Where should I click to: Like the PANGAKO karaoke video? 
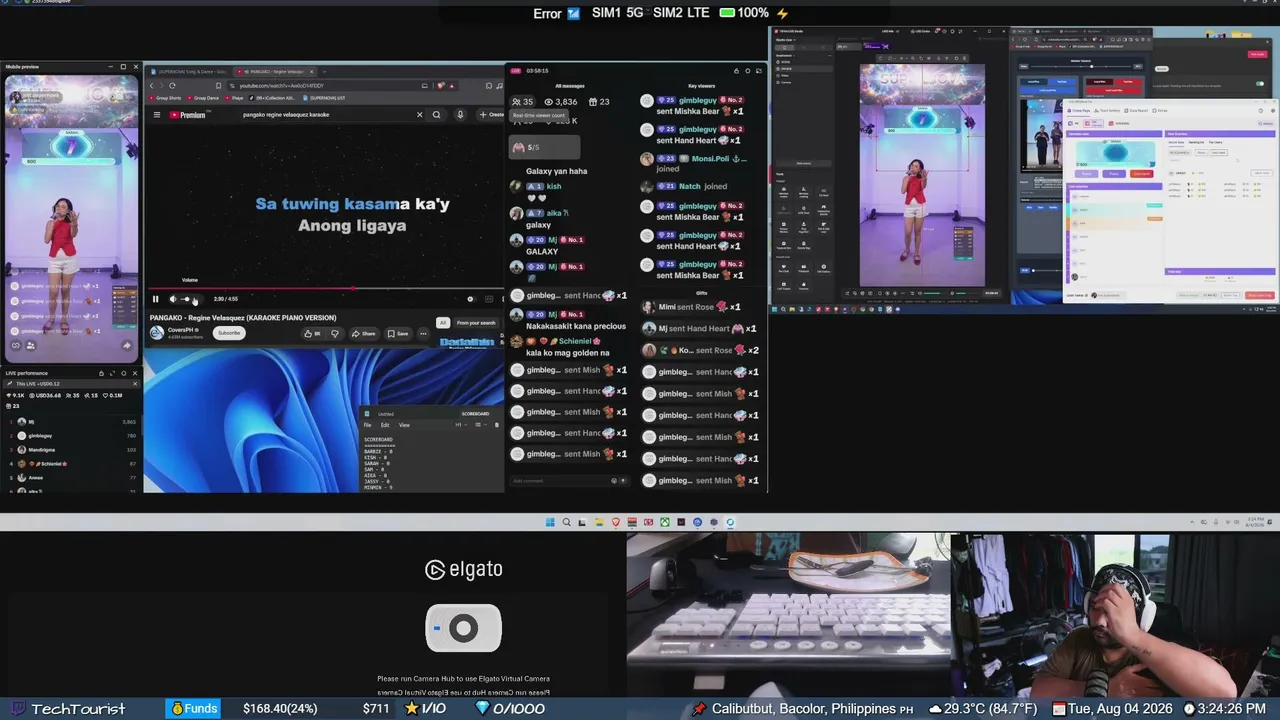click(x=312, y=334)
